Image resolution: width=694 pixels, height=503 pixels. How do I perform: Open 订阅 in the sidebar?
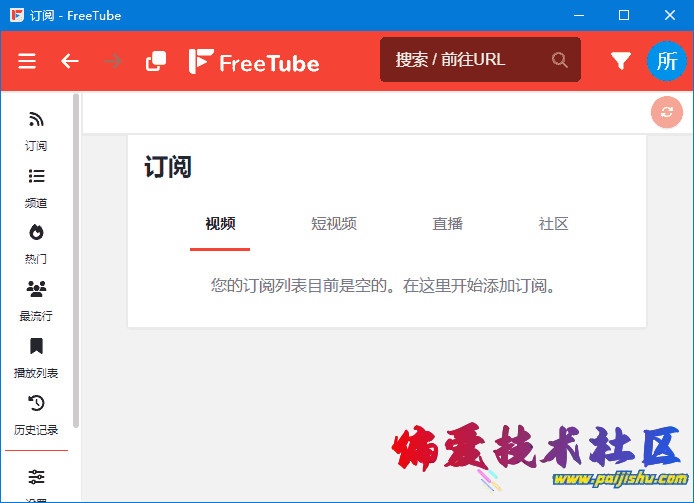pyautogui.click(x=36, y=131)
